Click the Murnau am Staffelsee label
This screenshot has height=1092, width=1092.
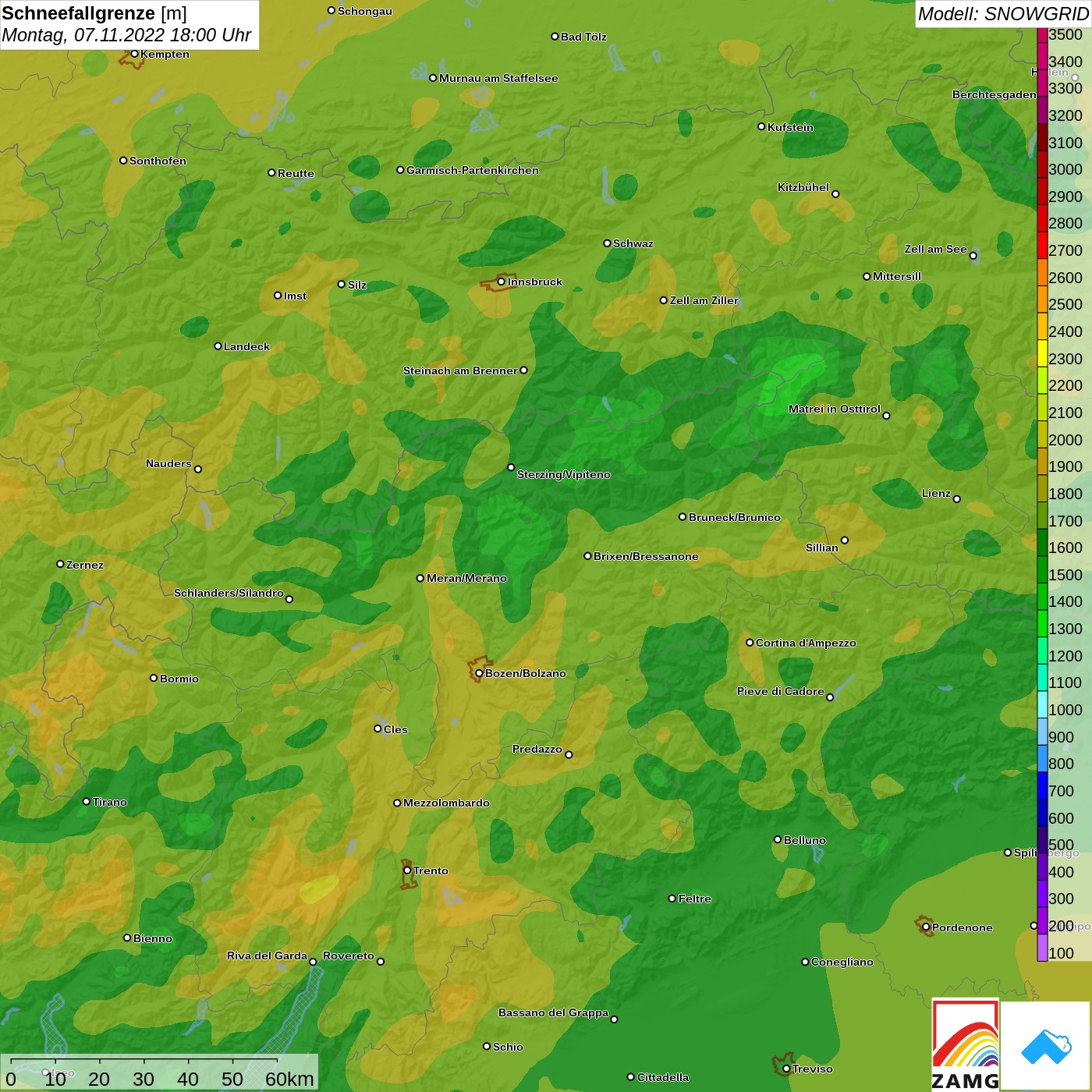coord(498,78)
